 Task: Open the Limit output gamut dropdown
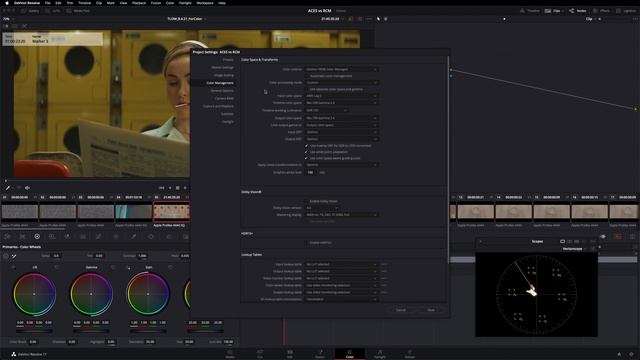coord(342,125)
